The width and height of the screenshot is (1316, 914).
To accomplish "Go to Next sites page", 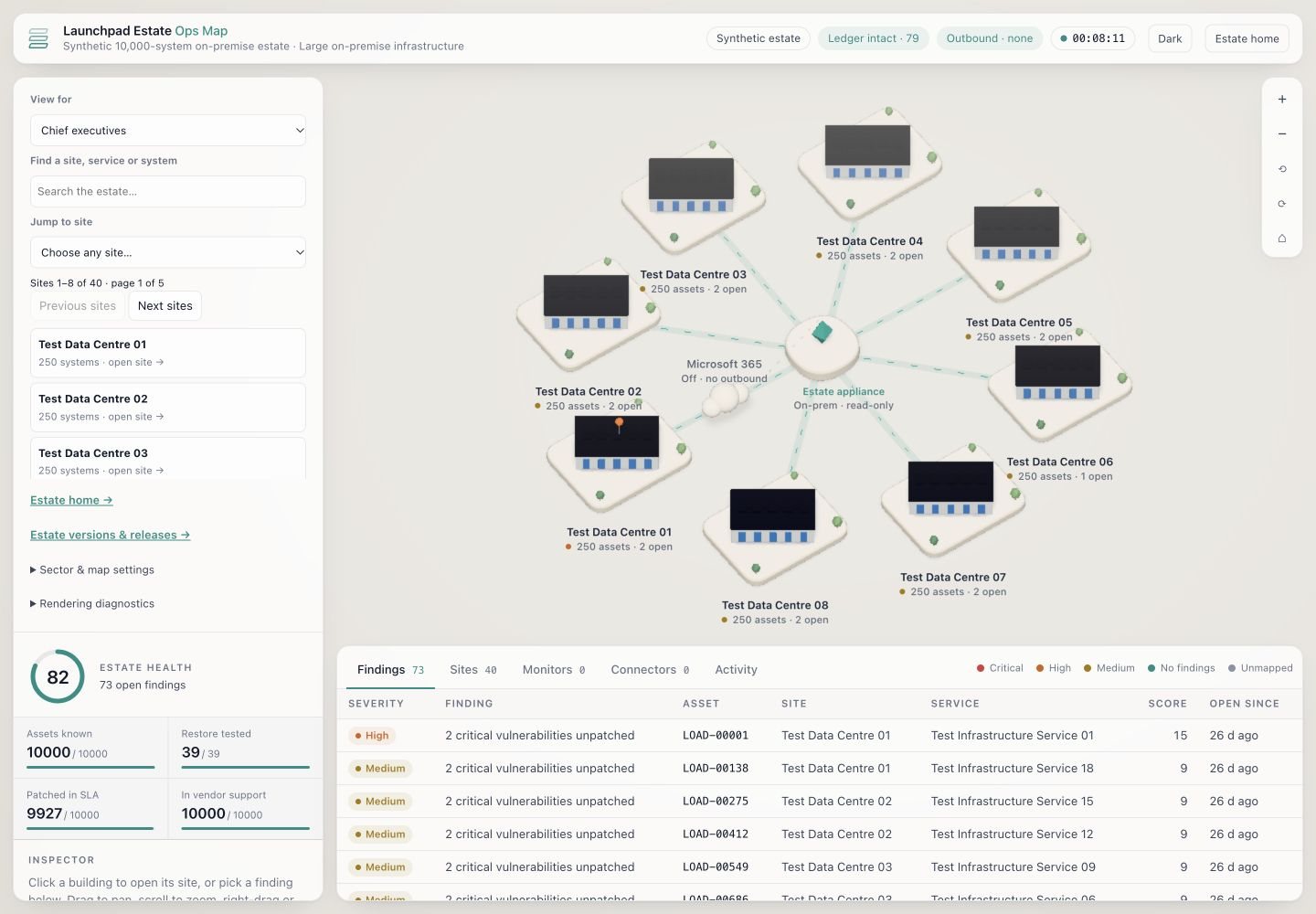I will click(x=165, y=306).
